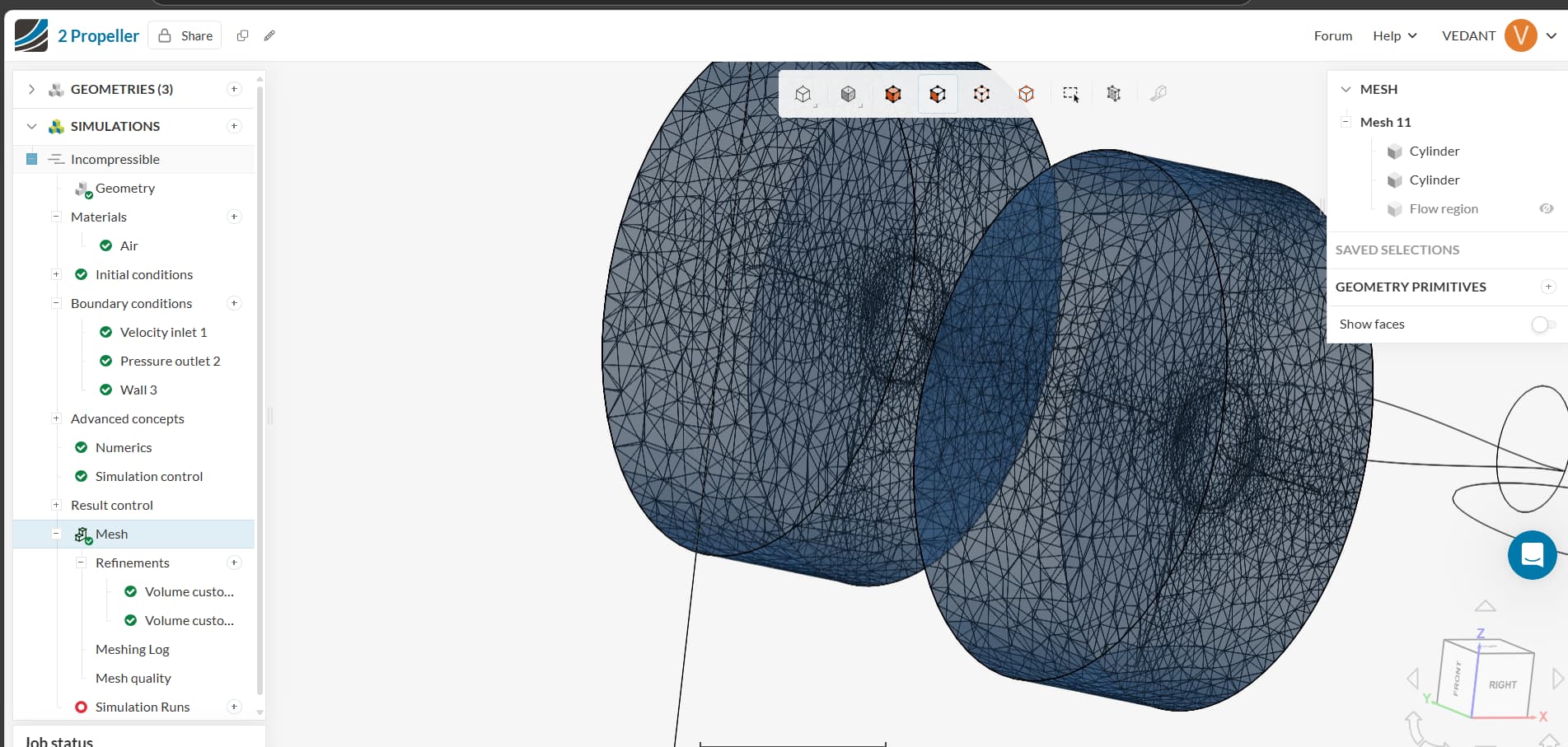Activate the box selection tool
The width and height of the screenshot is (1568, 747).
[x=1070, y=93]
